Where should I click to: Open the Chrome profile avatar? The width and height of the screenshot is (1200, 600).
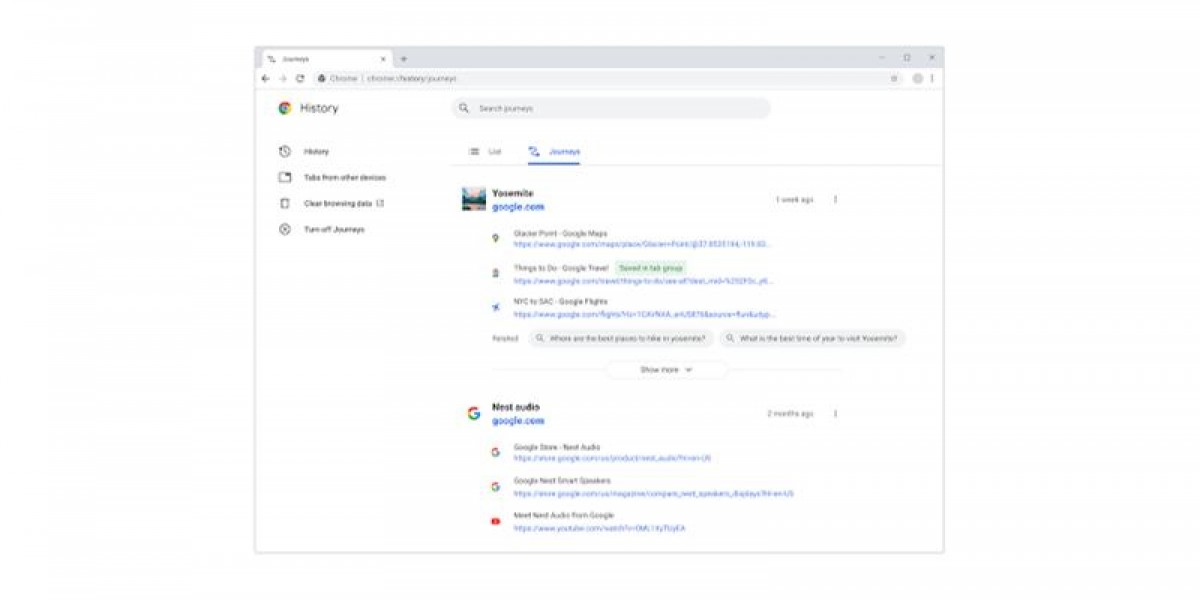click(x=918, y=78)
